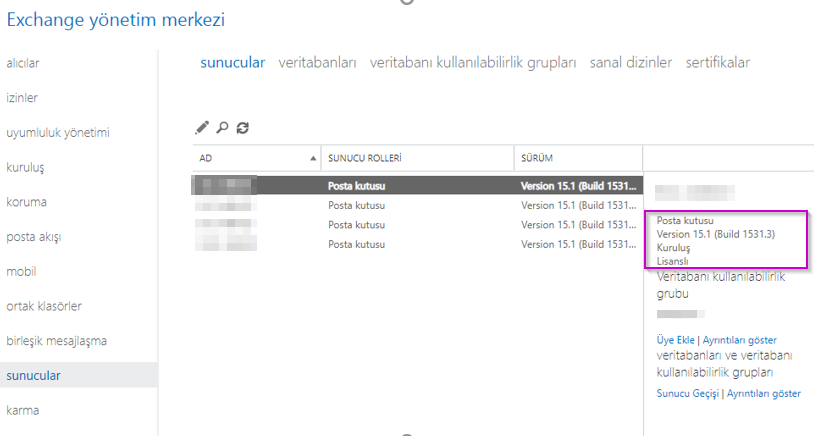Open izinler in the left menu
814x436 pixels.
(22, 98)
